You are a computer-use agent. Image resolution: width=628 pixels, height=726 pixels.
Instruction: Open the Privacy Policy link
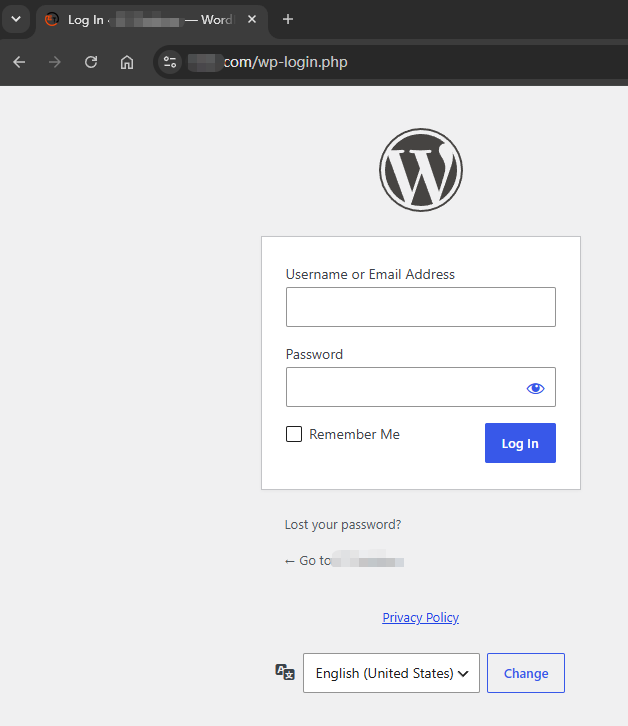coord(421,617)
